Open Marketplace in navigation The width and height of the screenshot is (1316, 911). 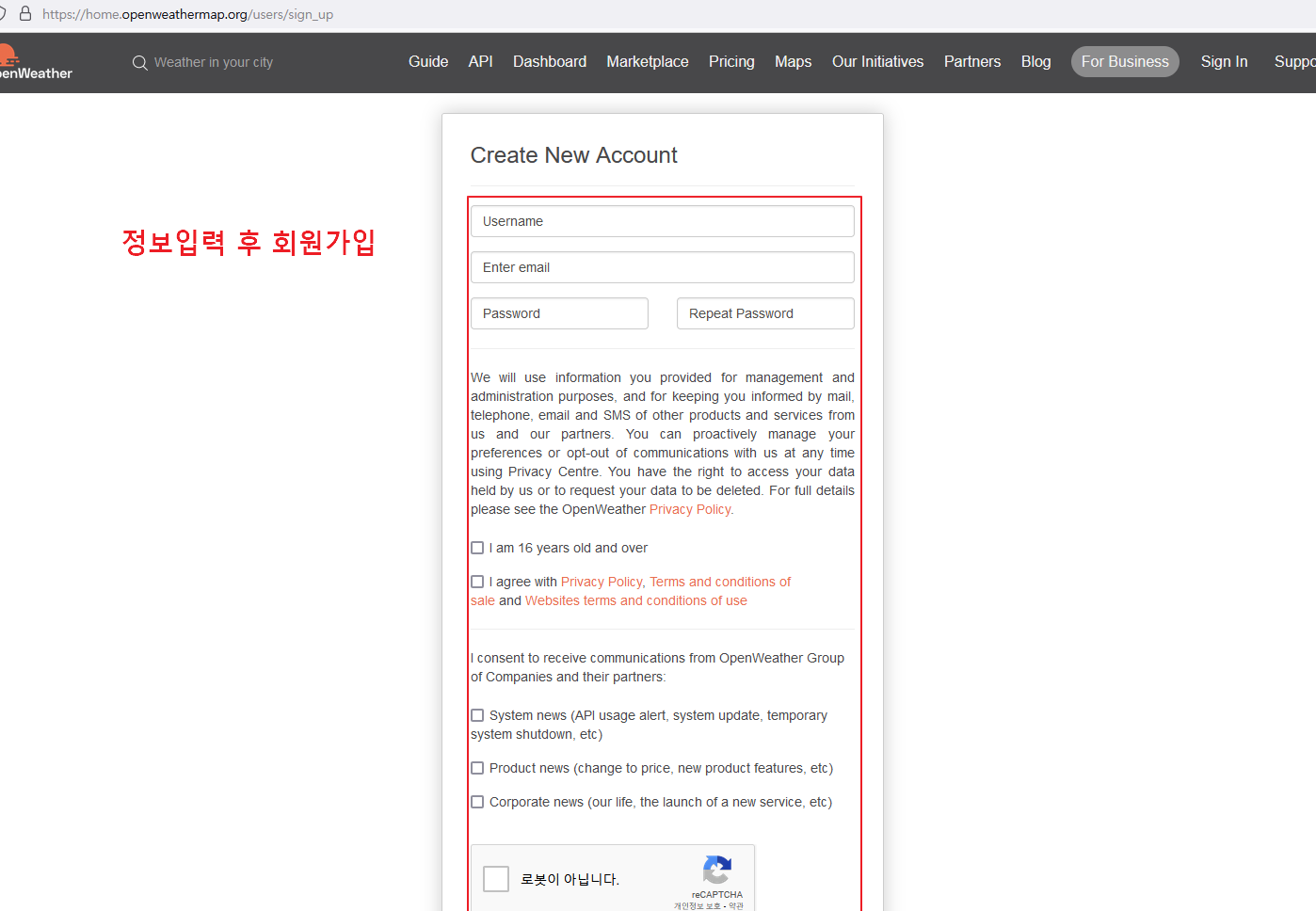coord(648,62)
